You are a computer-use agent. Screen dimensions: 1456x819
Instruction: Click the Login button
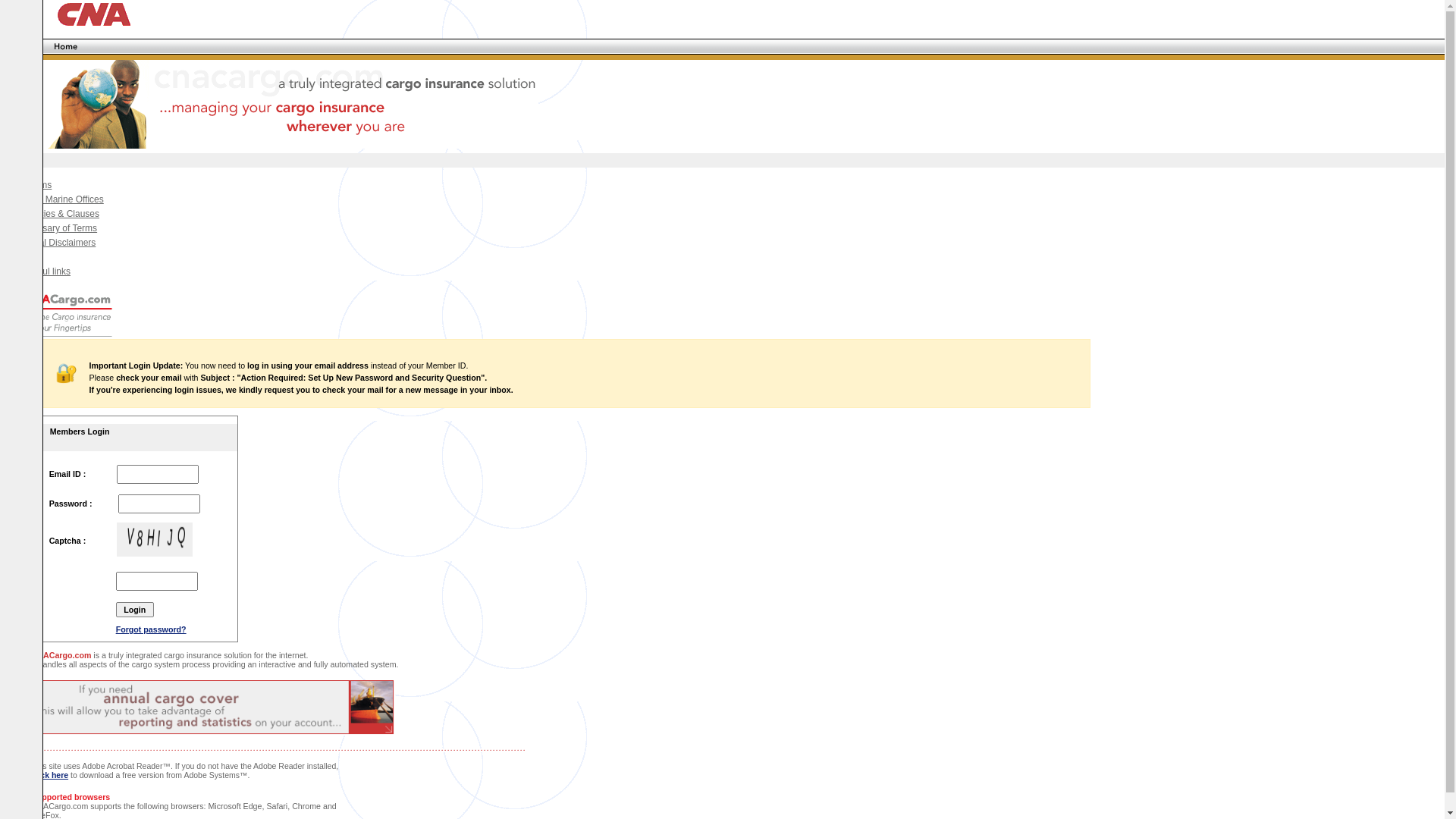click(x=135, y=610)
